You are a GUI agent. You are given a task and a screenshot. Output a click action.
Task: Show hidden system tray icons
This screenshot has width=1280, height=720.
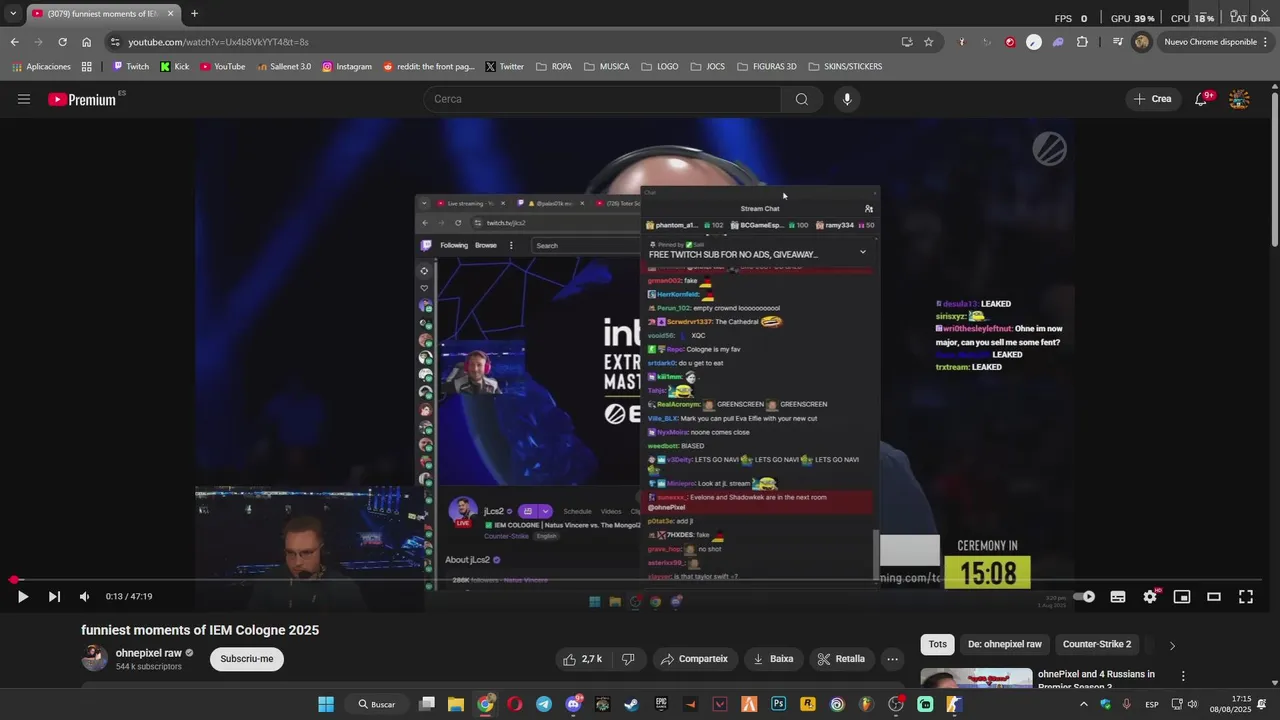[x=1083, y=704]
